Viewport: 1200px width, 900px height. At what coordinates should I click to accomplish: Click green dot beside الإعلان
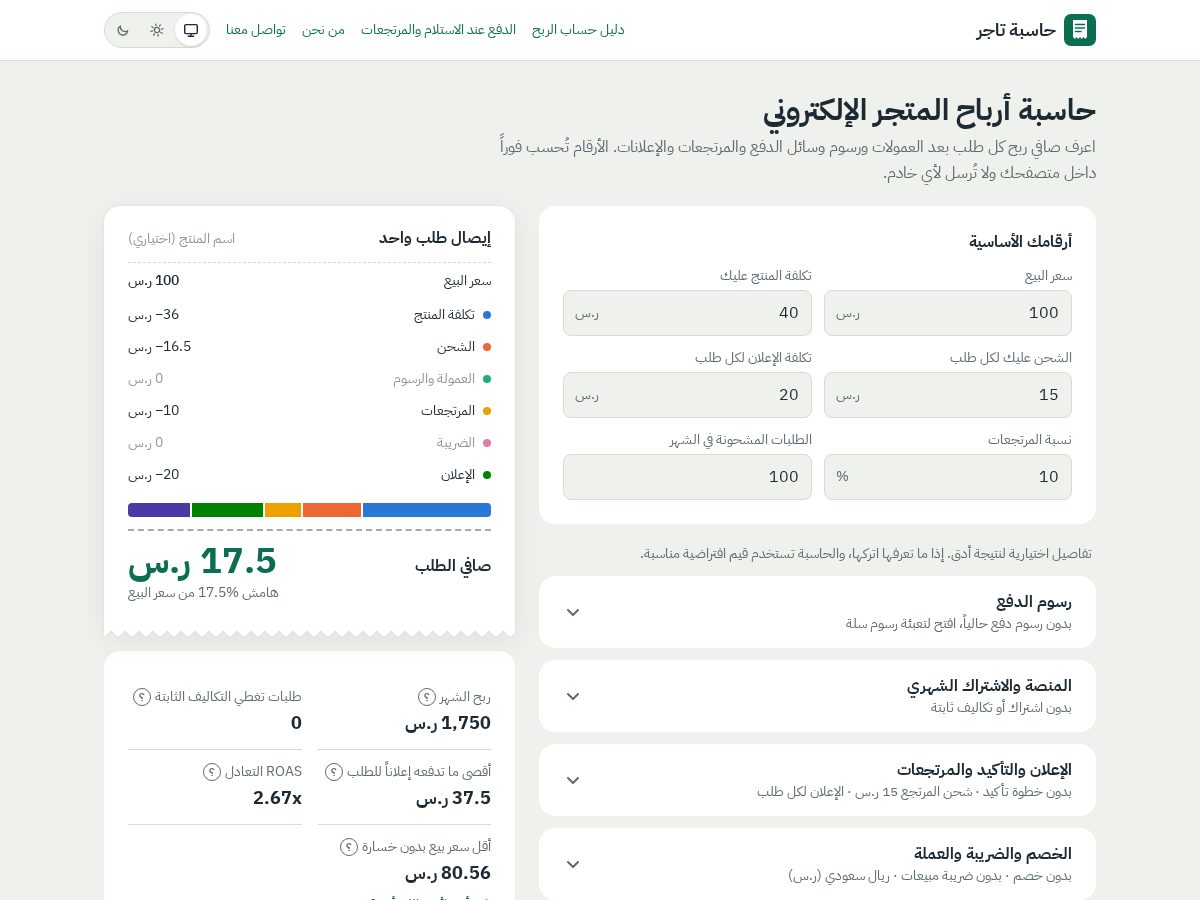[487, 475]
